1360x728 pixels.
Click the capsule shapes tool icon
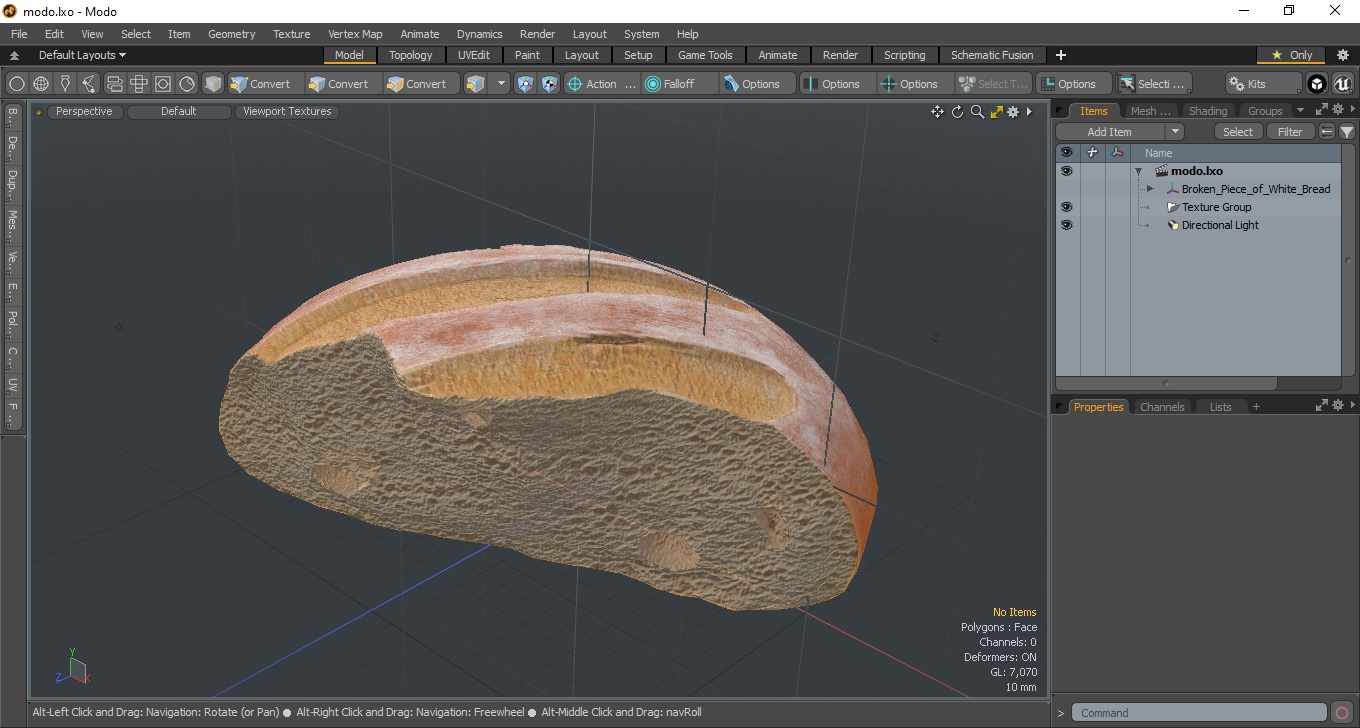click(x=114, y=84)
